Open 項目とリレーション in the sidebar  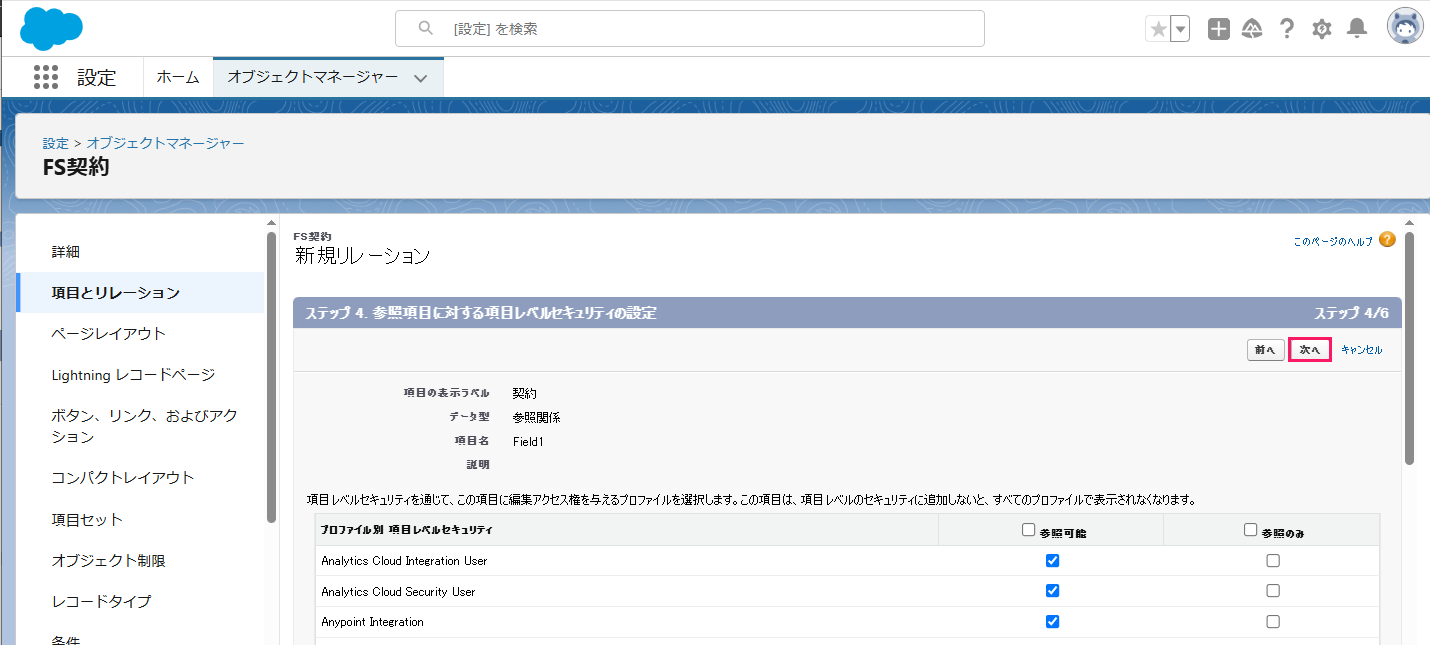click(140, 293)
